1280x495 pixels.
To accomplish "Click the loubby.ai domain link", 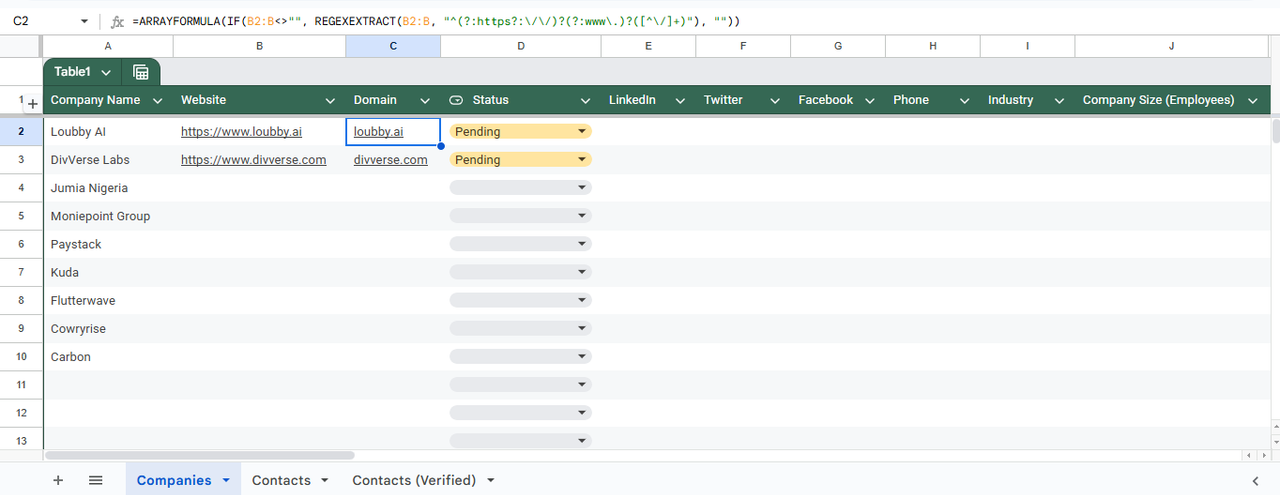I will 378,131.
